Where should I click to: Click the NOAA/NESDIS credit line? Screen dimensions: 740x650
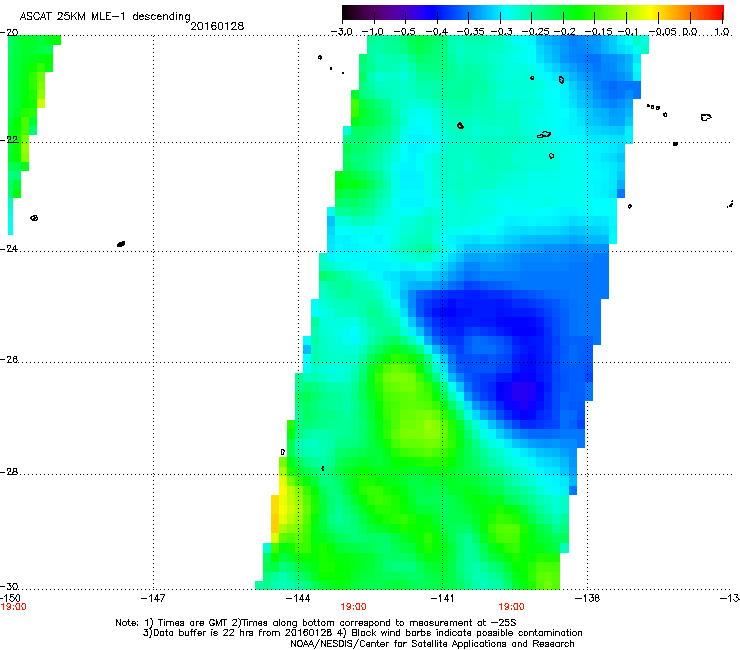[432, 644]
